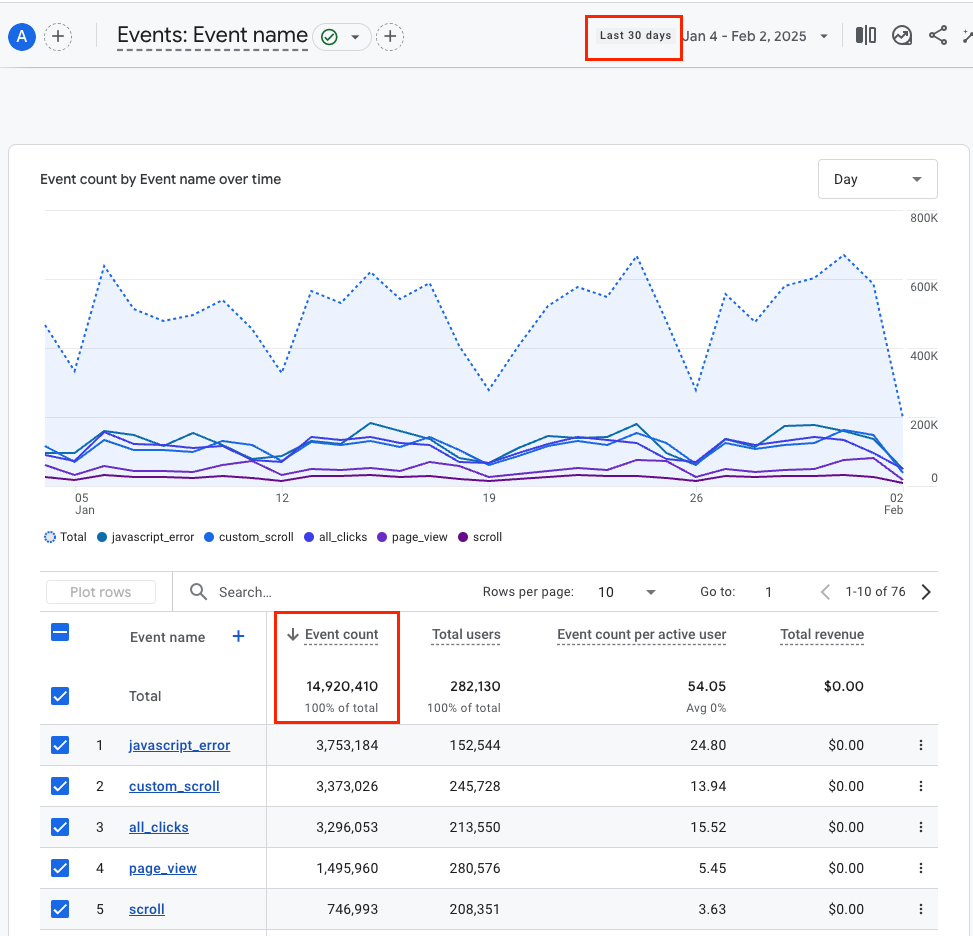Open the custom_scroll event link

click(174, 786)
